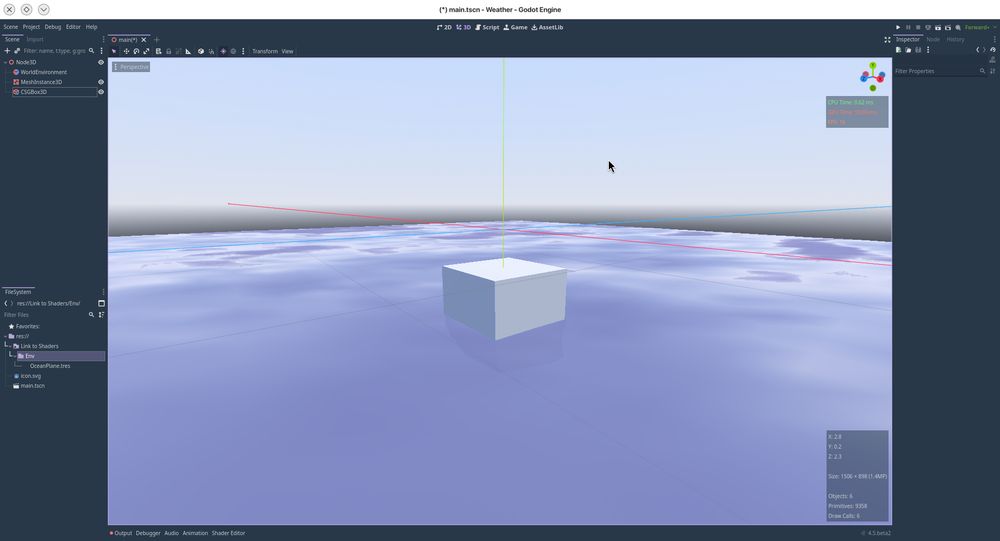The height and width of the screenshot is (541, 1000).
Task: Group the selected node's children
Action: 179,51
